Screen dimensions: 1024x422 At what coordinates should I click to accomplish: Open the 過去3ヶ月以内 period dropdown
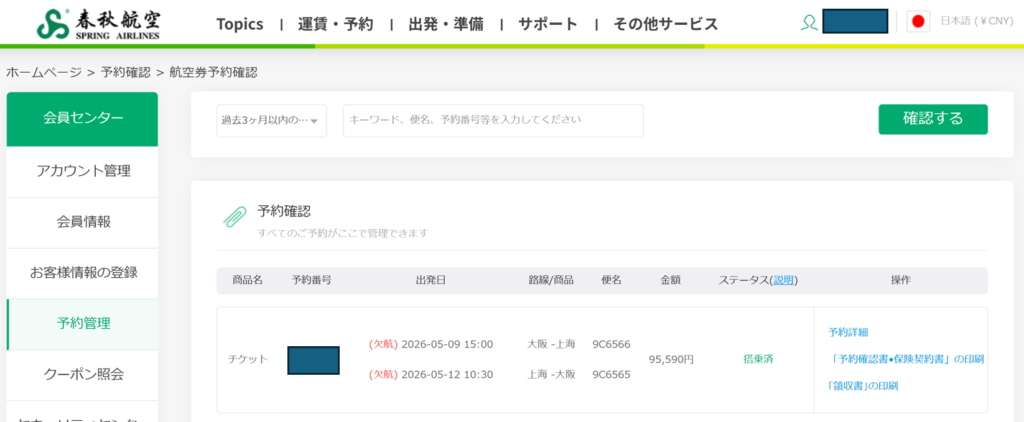(272, 121)
